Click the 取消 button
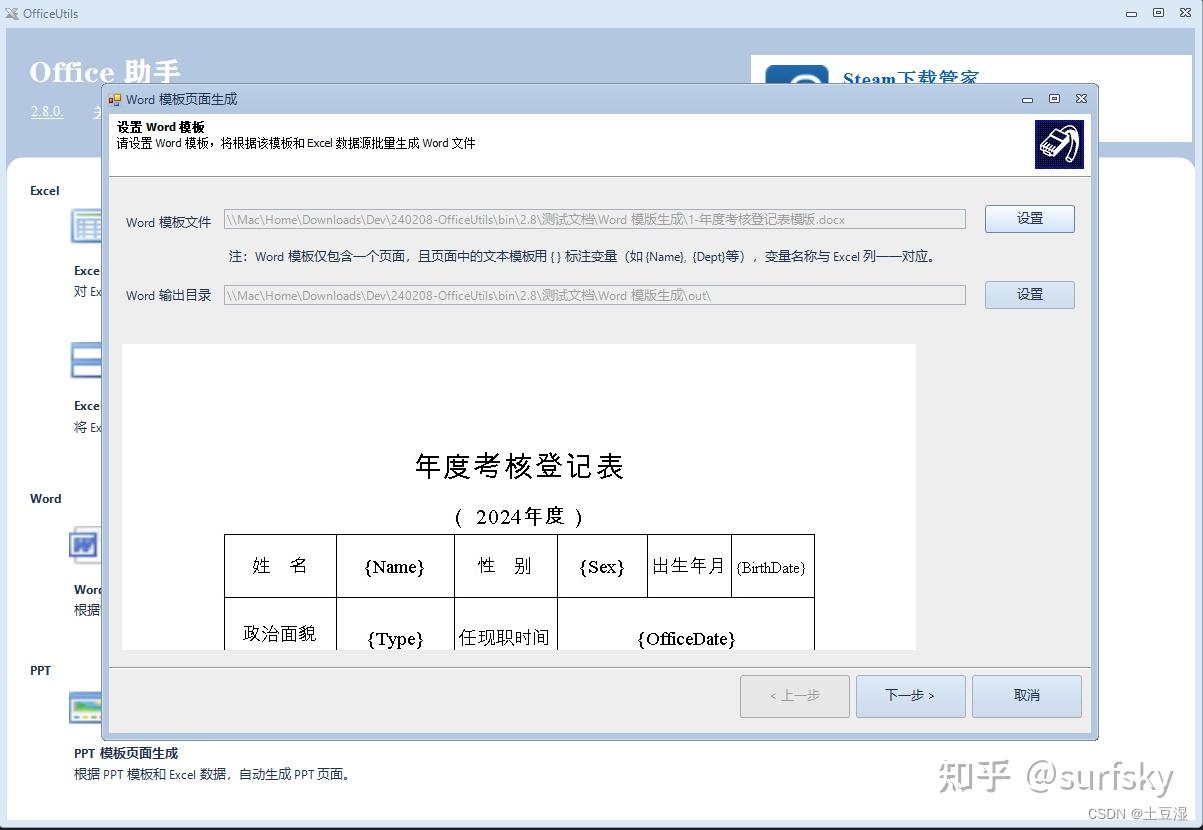The image size is (1203, 830). tap(1026, 696)
